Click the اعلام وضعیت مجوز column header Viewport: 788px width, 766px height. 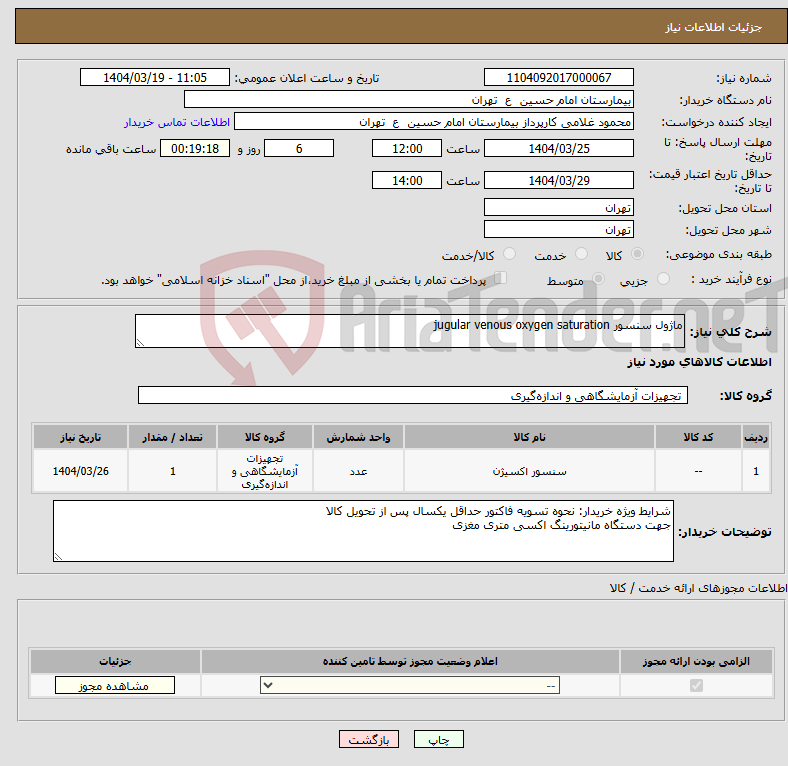click(410, 661)
